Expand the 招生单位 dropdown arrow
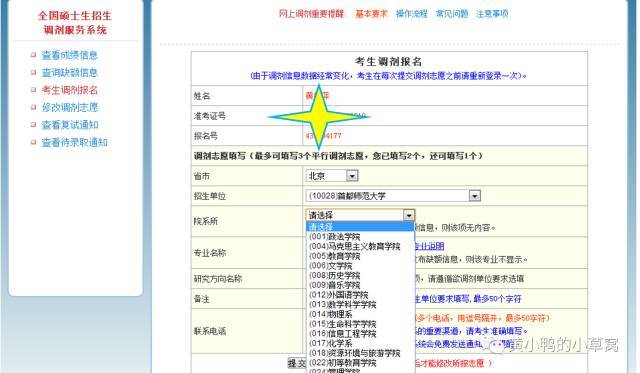The image size is (640, 373). (474, 196)
